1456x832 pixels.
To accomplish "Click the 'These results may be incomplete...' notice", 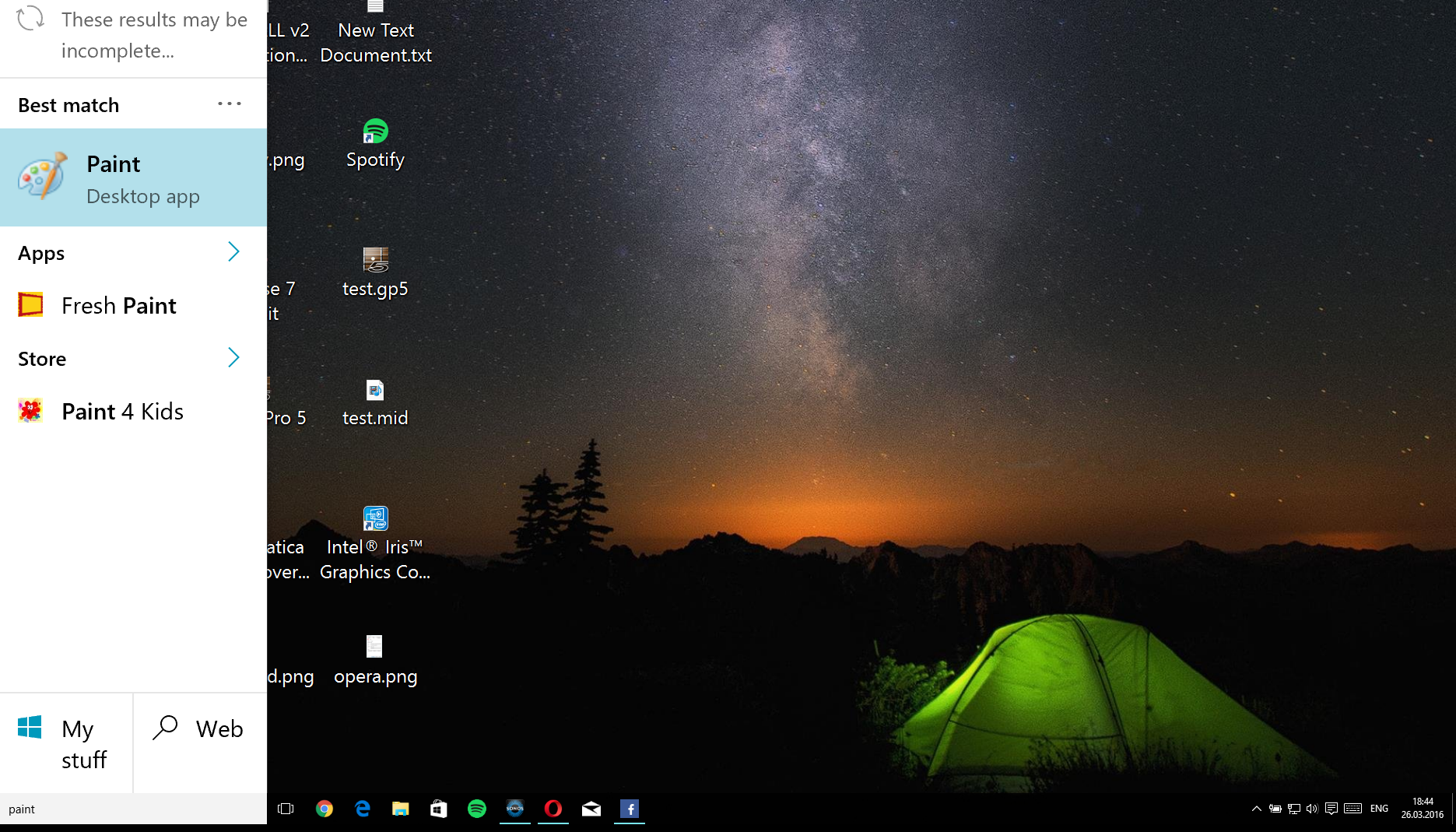I will 154,35.
